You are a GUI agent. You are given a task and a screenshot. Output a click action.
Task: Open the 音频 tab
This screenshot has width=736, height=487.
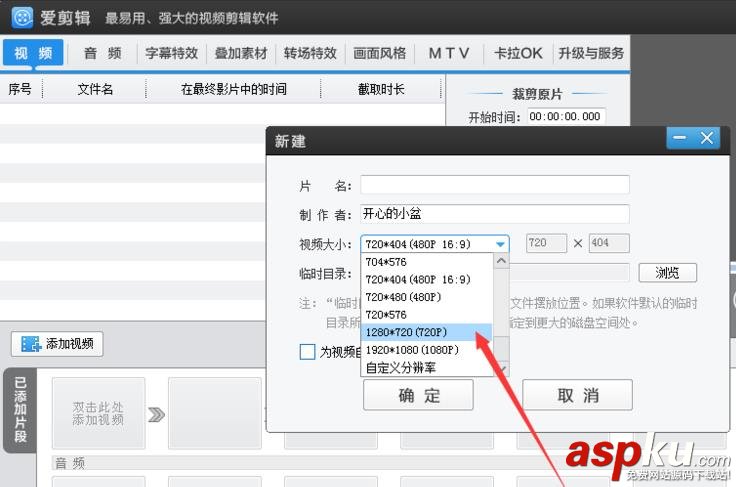coord(103,53)
